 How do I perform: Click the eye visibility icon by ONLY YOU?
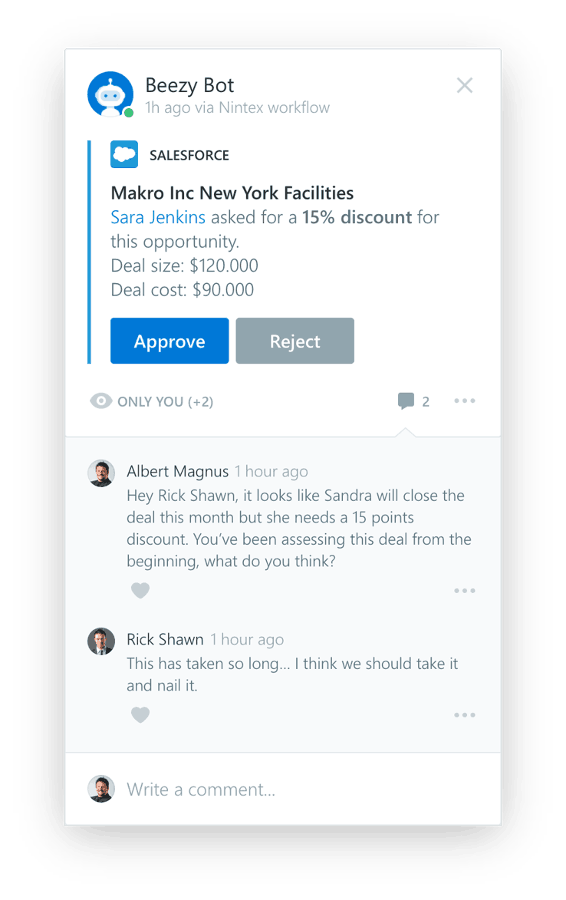click(x=101, y=401)
